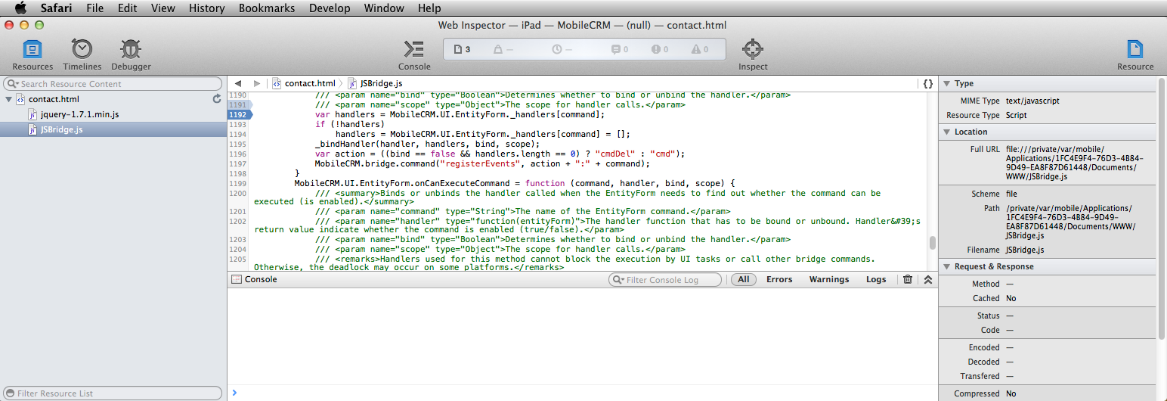Reload the contact.html resource

click(x=217, y=100)
